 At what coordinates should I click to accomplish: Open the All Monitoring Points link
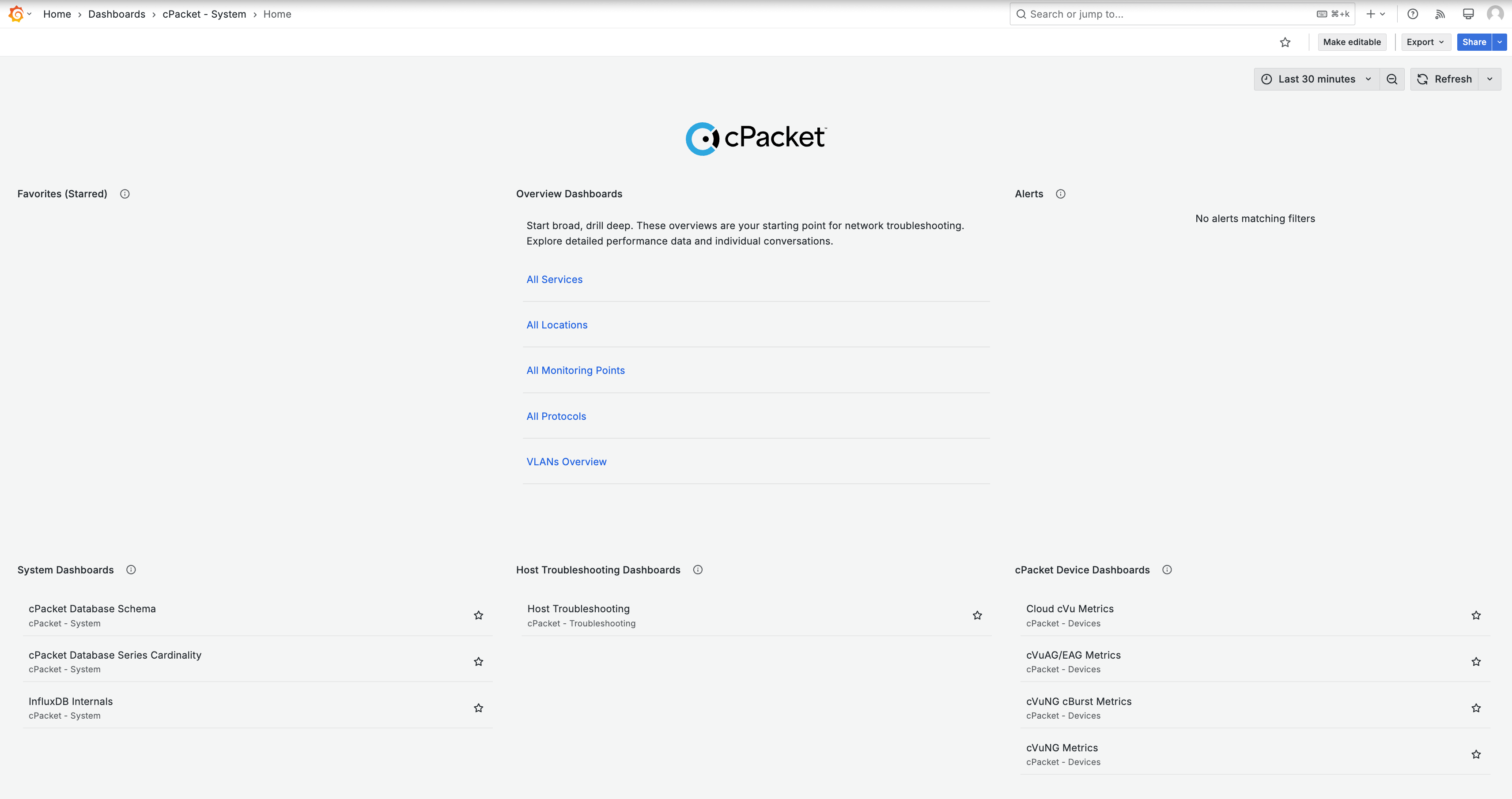click(x=576, y=371)
